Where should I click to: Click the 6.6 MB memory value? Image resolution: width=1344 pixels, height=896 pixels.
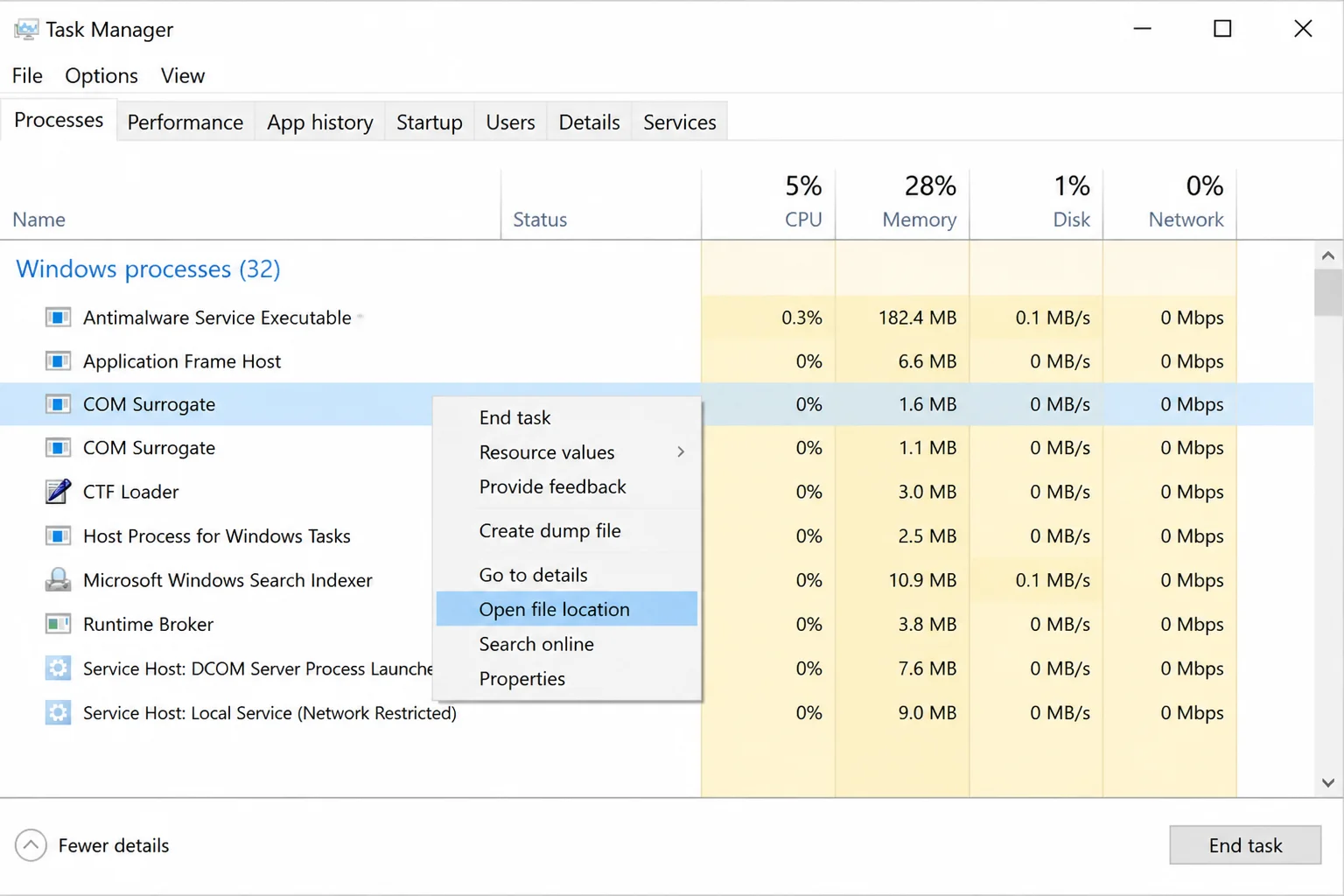(927, 361)
